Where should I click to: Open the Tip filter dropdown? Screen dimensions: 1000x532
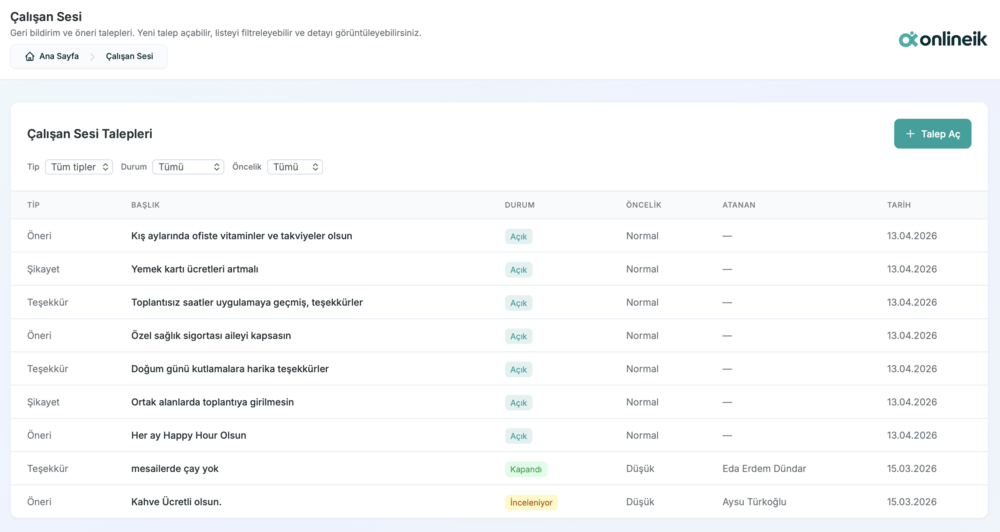point(79,167)
